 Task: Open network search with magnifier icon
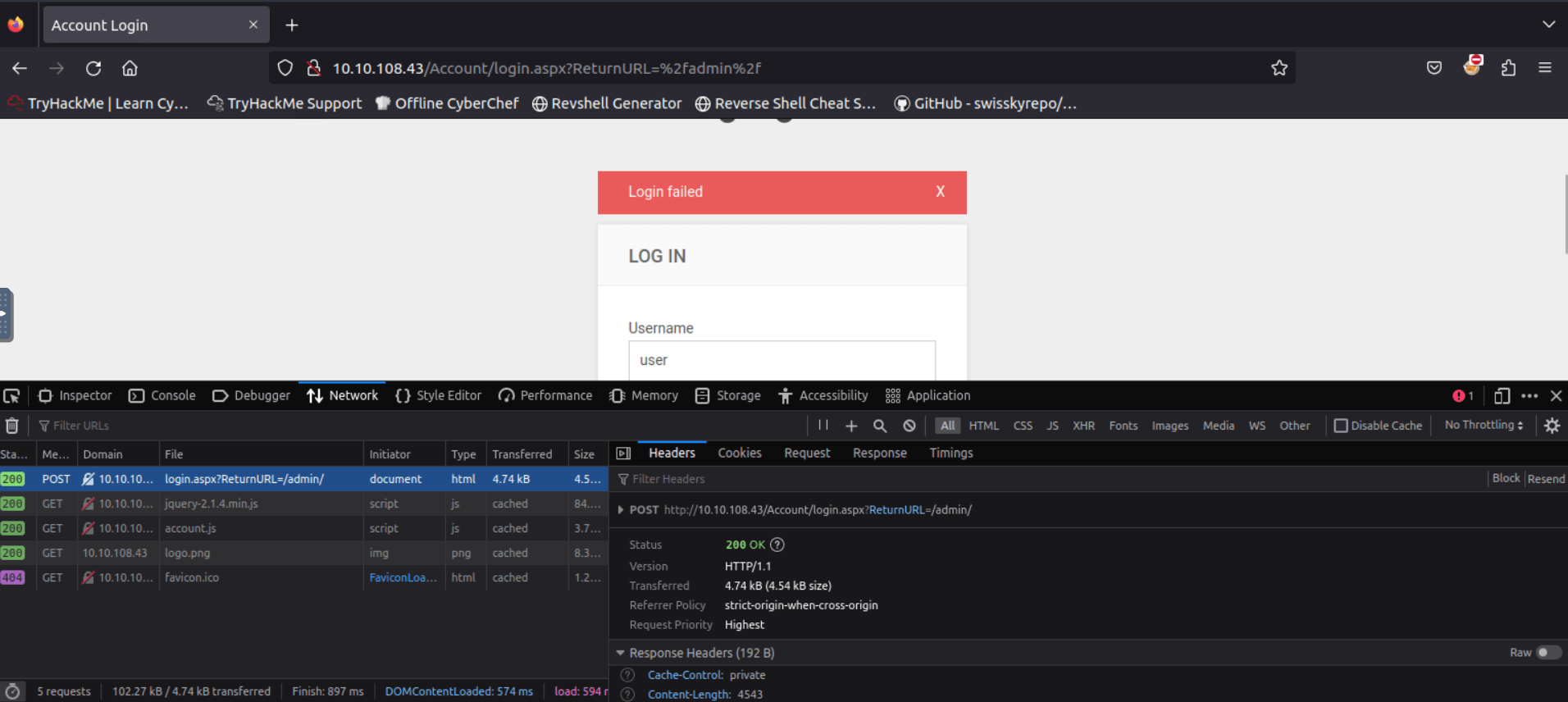click(x=880, y=426)
